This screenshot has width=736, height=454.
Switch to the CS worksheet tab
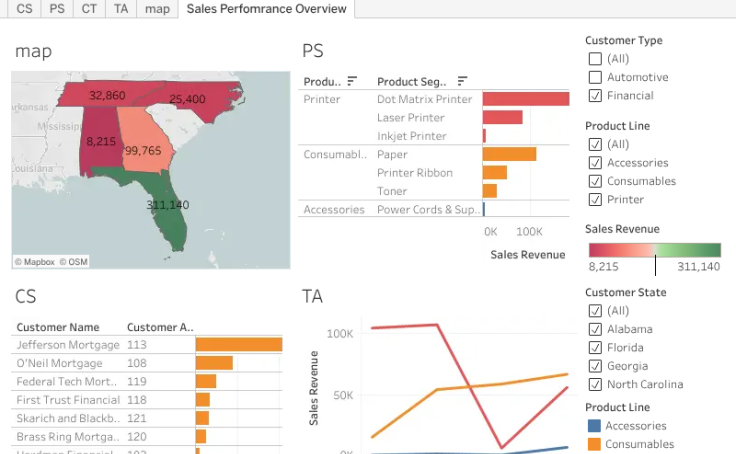tap(24, 9)
